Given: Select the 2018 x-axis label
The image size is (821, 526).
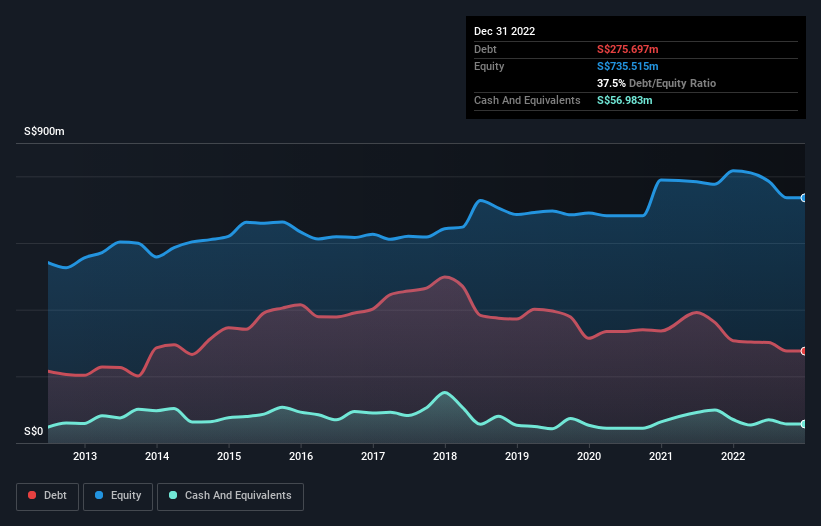Looking at the screenshot, I should click(445, 456).
